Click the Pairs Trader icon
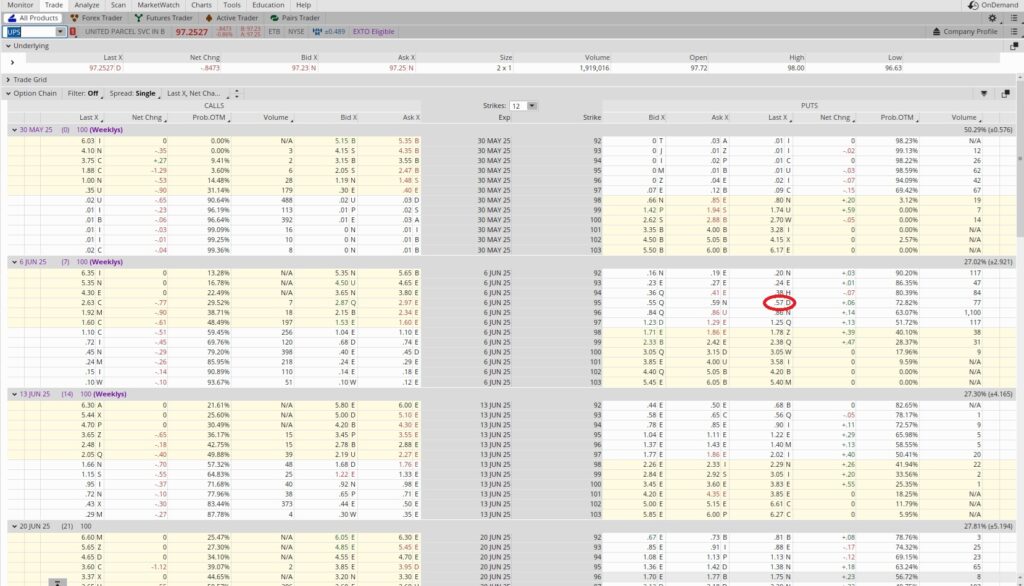The width and height of the screenshot is (1024, 586). [x=274, y=18]
